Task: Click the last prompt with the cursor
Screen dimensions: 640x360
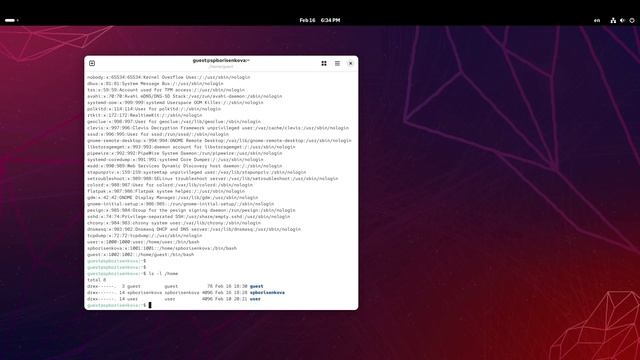Action: coord(119,305)
